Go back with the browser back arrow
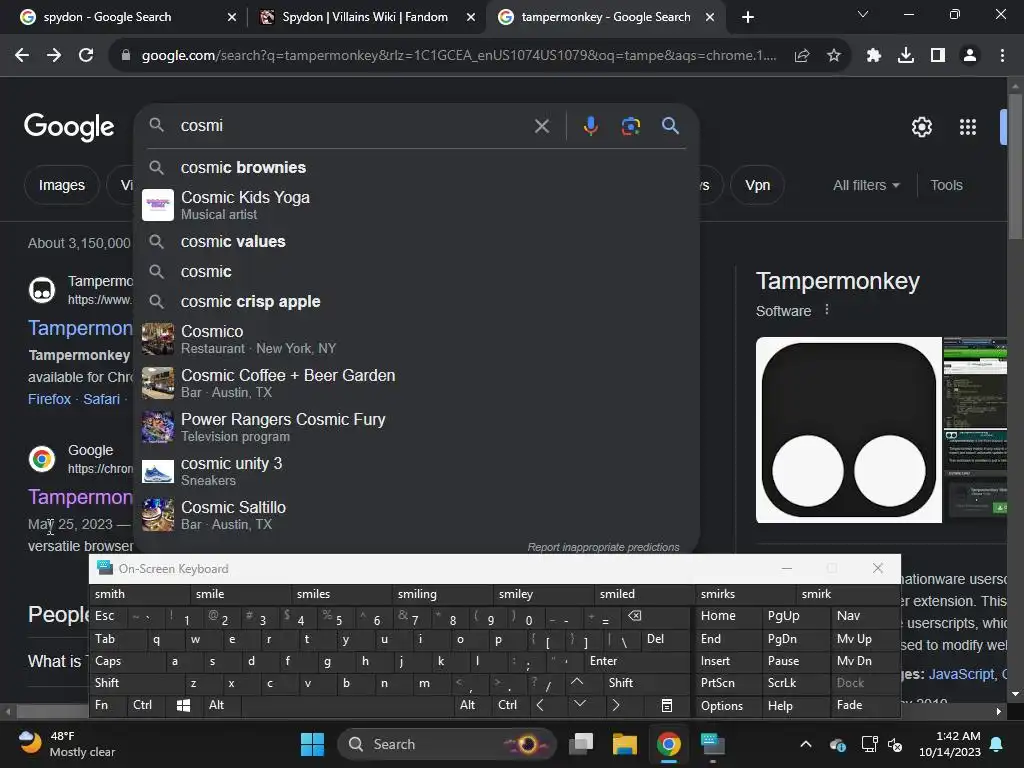This screenshot has height=768, width=1024. click(x=22, y=56)
